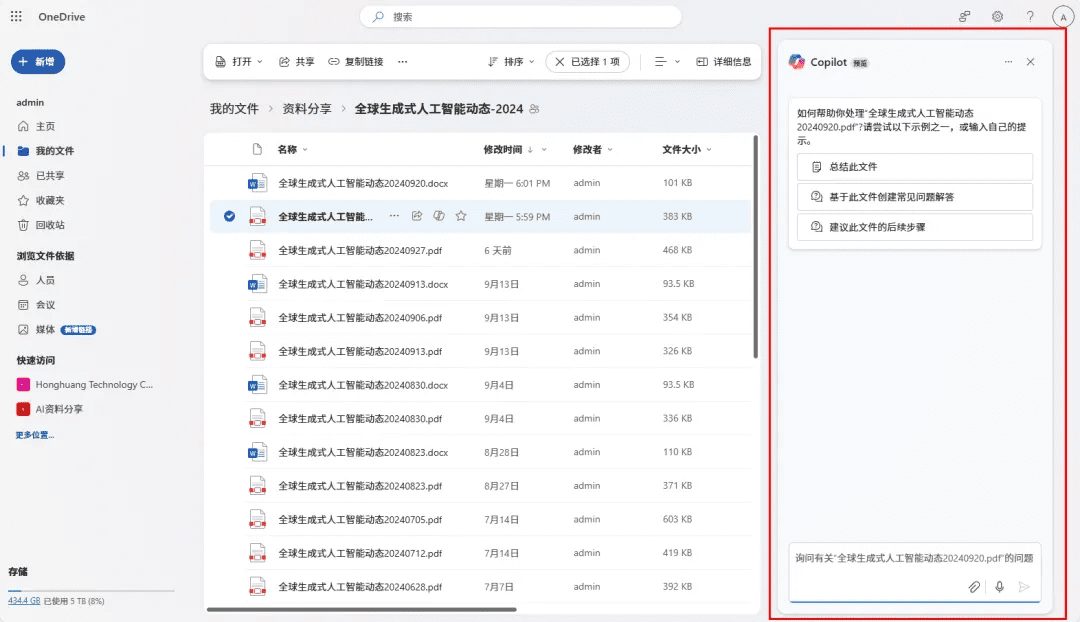Expand the 打开 dropdown in the toolbar

tap(239, 62)
